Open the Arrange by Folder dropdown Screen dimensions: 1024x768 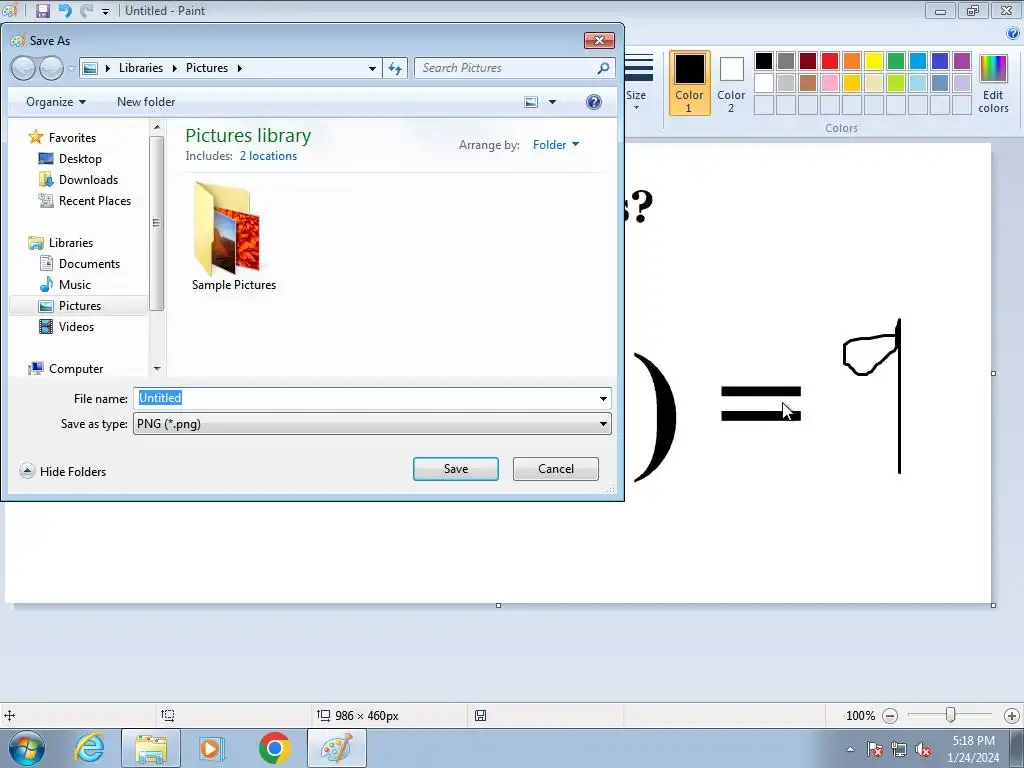coord(556,145)
